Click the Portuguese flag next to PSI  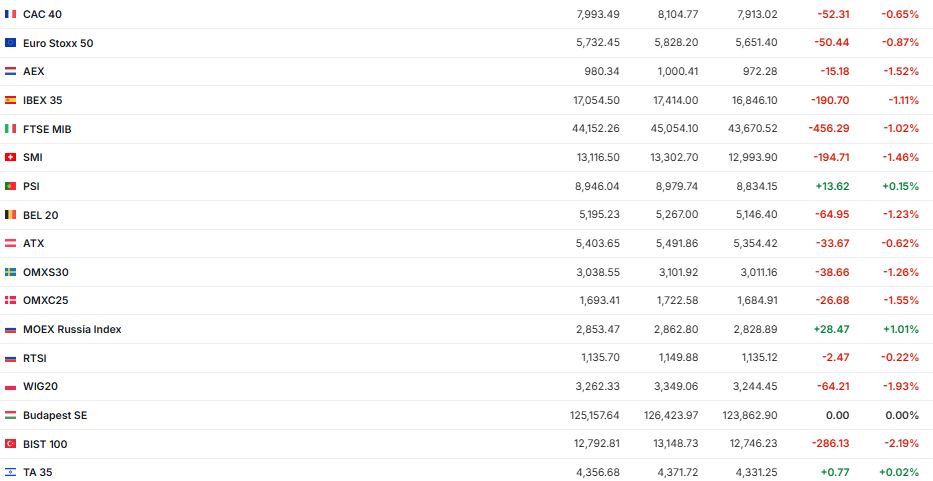(10, 186)
